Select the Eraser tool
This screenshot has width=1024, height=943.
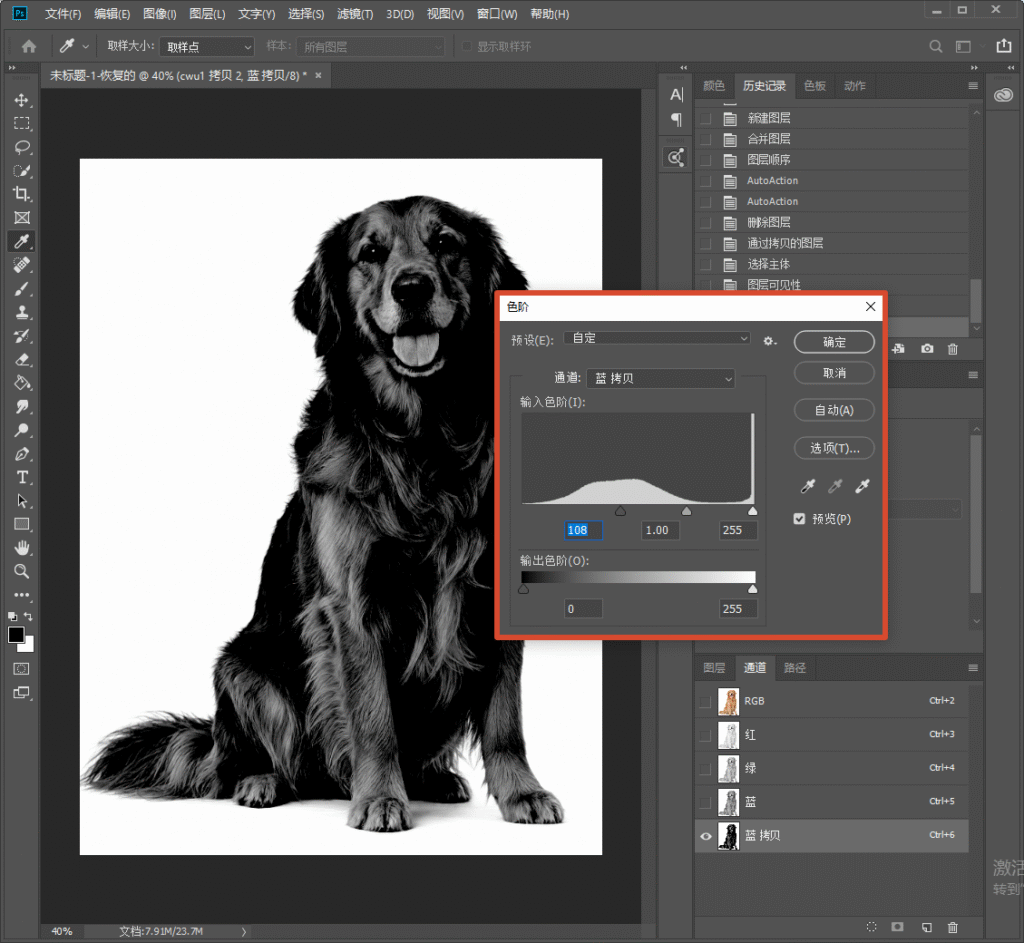[22, 359]
